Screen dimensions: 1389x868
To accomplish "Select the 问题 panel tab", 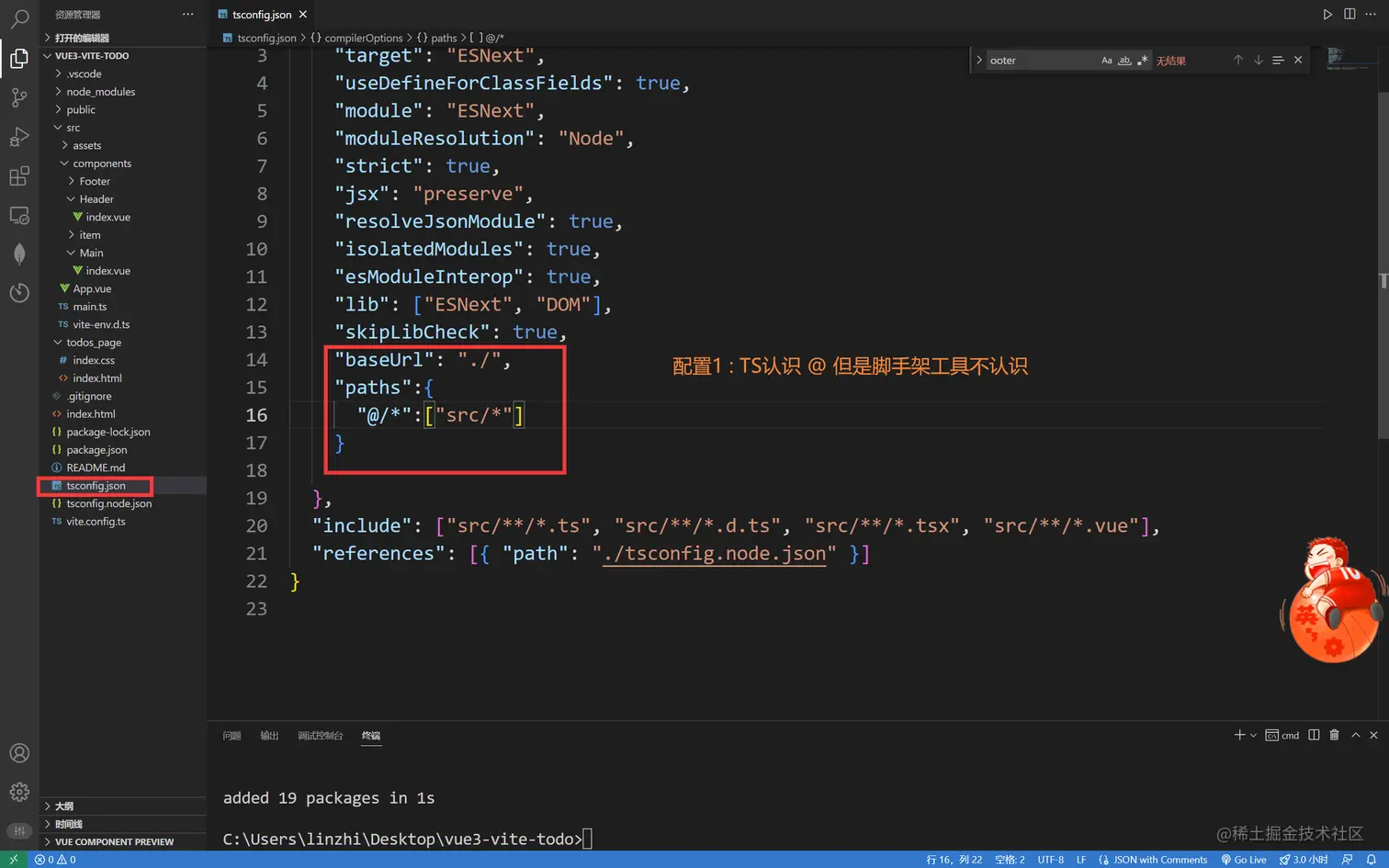I will [231, 735].
